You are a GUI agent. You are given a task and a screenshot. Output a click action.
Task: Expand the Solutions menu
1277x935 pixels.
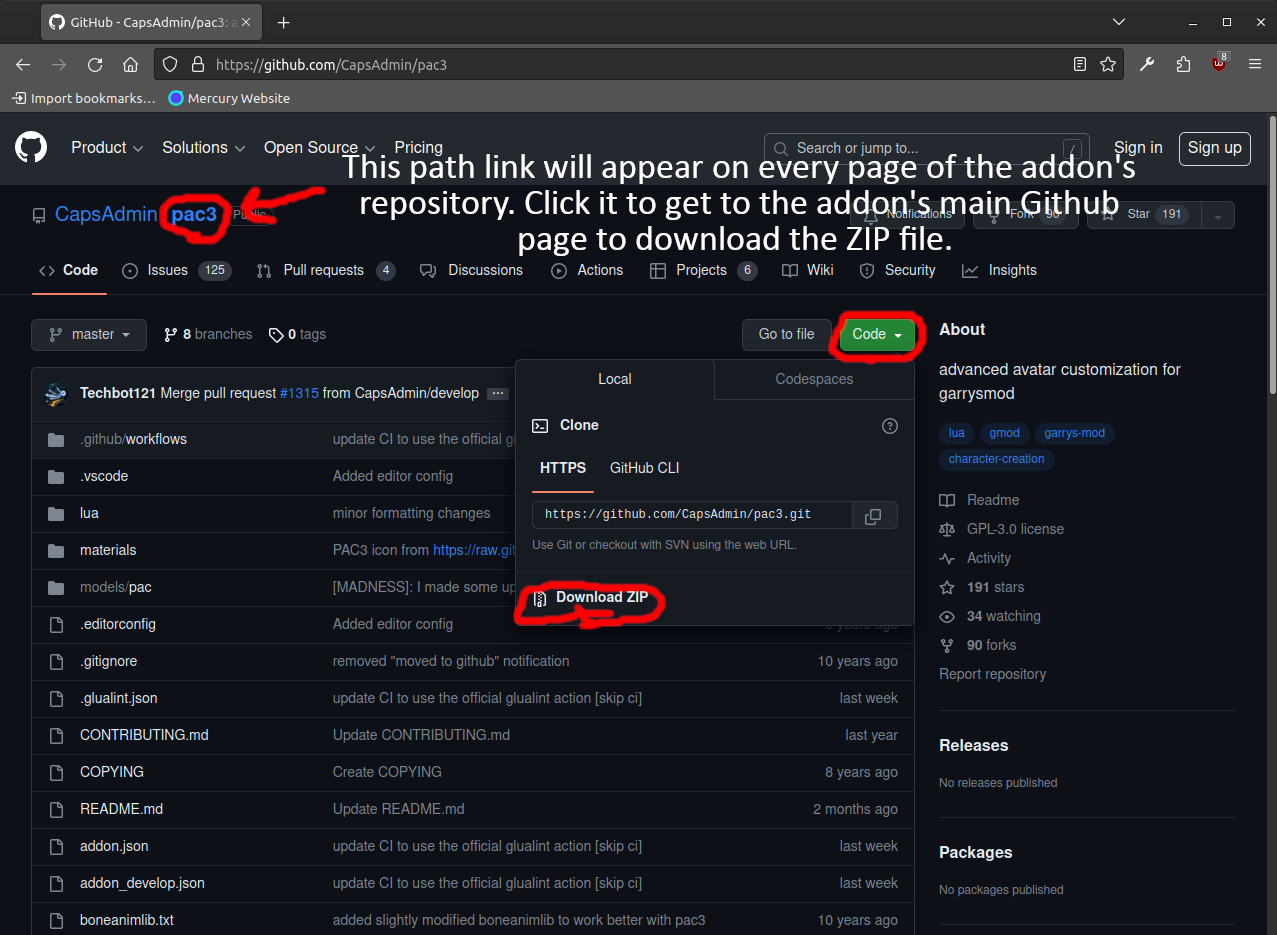coord(204,147)
